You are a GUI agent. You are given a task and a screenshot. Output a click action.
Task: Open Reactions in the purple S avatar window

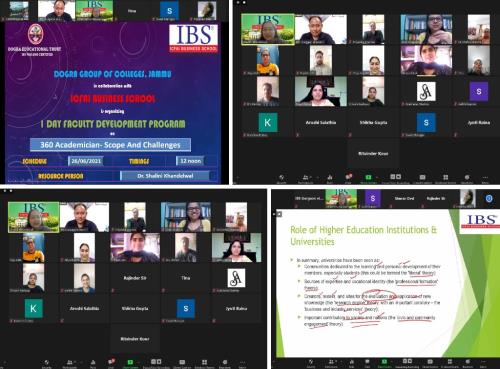467,179
